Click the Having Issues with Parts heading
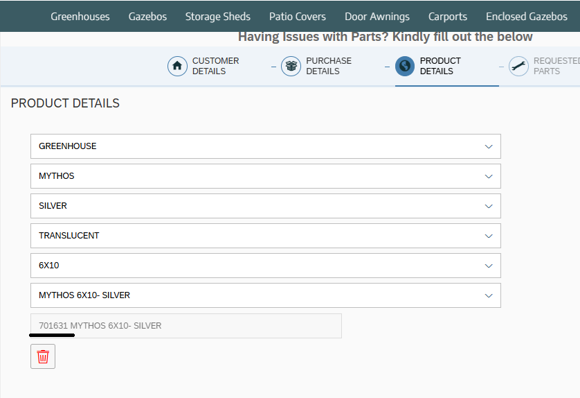This screenshot has height=398, width=580. [385, 37]
